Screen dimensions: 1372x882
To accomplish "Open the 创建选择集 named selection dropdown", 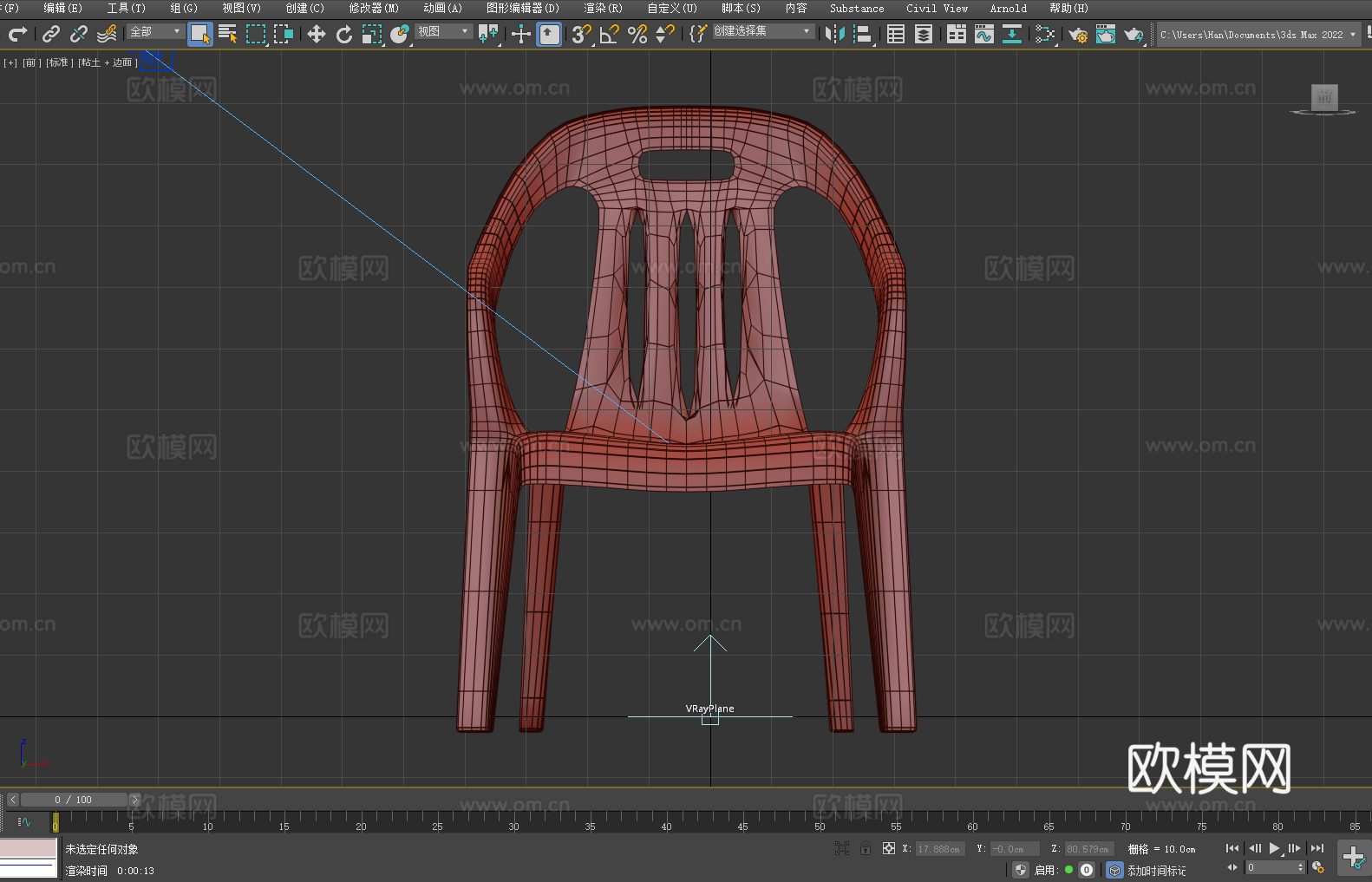I will 763,31.
